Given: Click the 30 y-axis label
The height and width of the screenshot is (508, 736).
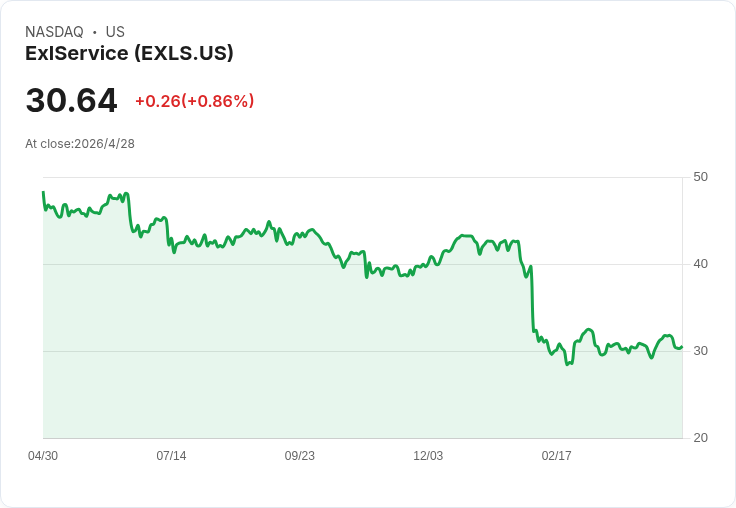Looking at the screenshot, I should click(700, 351).
